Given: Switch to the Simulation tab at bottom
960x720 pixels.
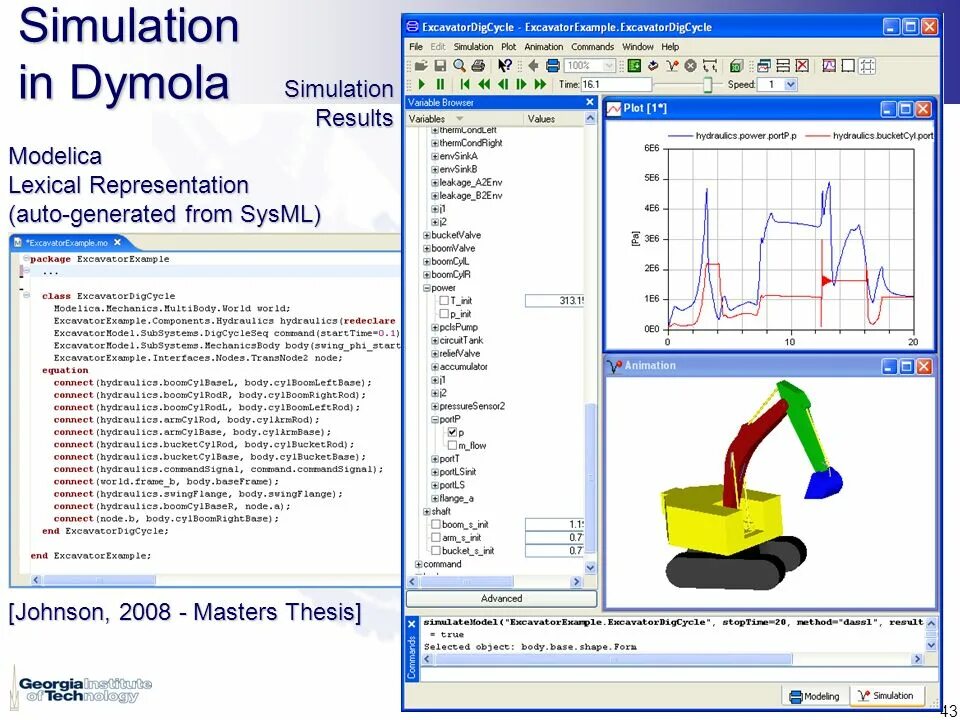Looking at the screenshot, I should [x=885, y=696].
